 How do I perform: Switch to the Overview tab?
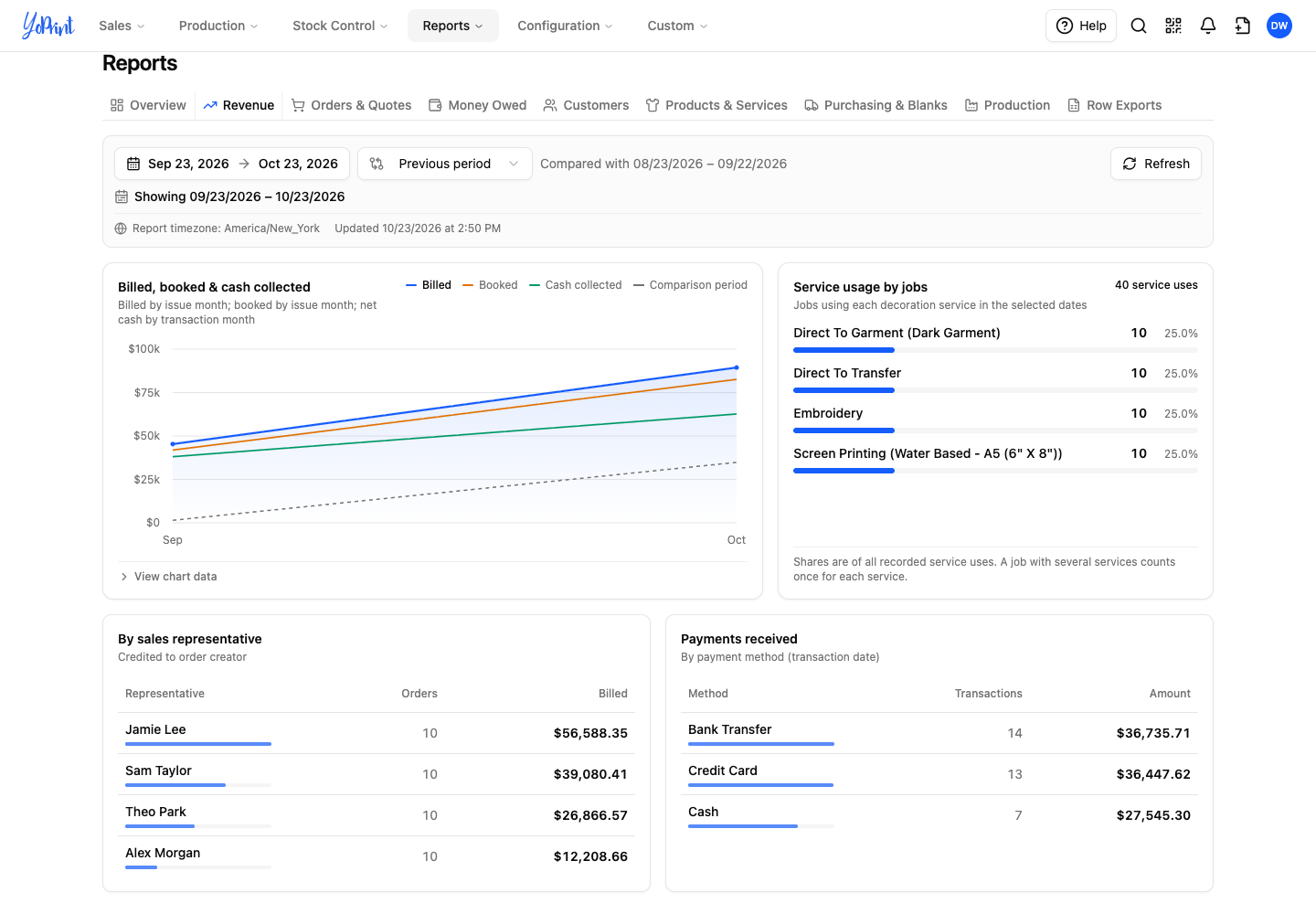click(x=148, y=105)
